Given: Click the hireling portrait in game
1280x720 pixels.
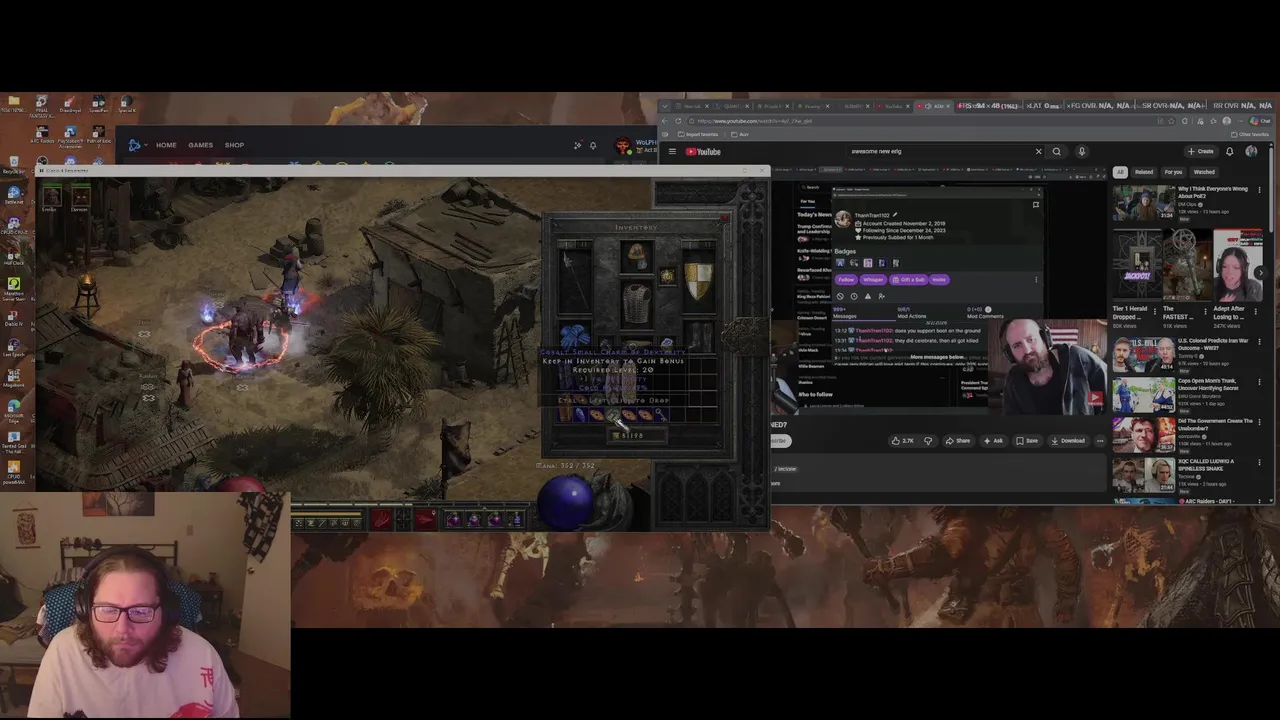Looking at the screenshot, I should pyautogui.click(x=51, y=198).
